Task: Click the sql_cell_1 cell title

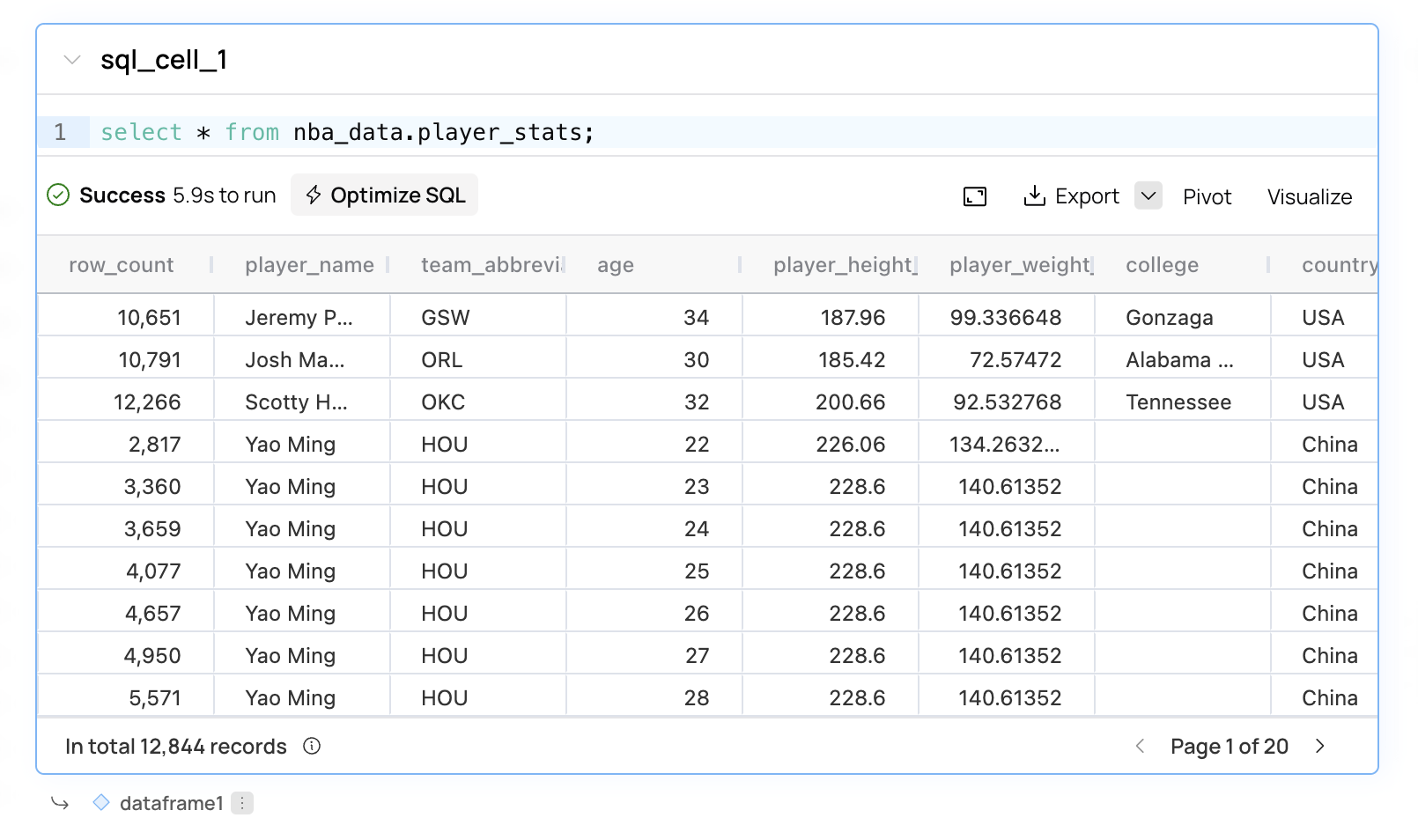Action: [x=164, y=60]
